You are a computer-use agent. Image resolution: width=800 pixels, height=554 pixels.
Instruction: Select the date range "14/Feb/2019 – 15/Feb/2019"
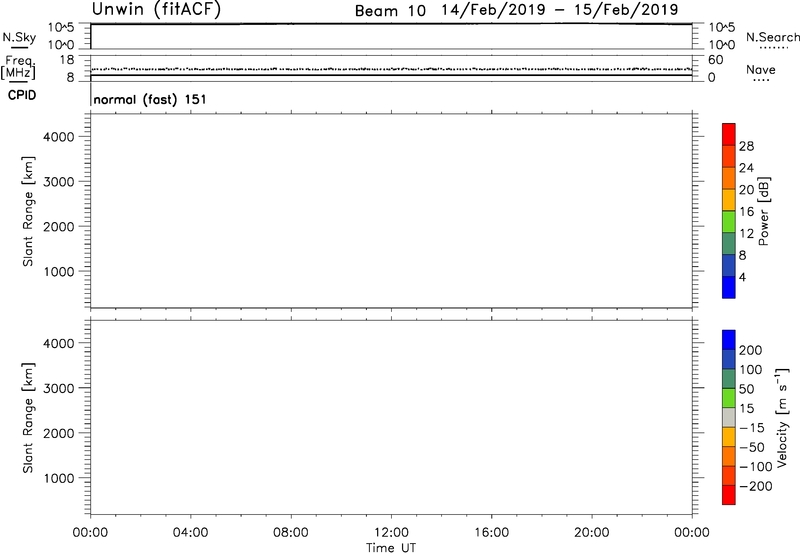coord(560,10)
